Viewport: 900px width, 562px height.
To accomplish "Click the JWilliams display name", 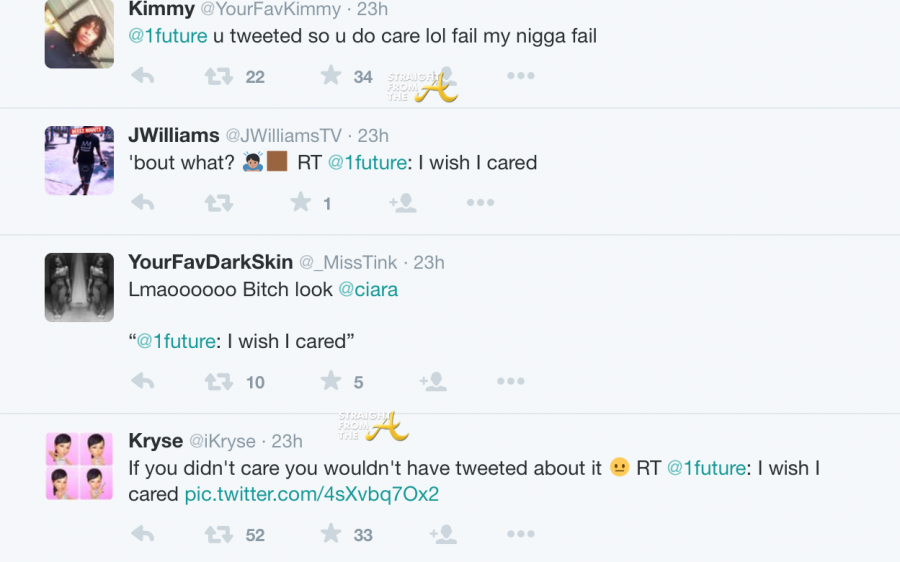I will [173, 135].
